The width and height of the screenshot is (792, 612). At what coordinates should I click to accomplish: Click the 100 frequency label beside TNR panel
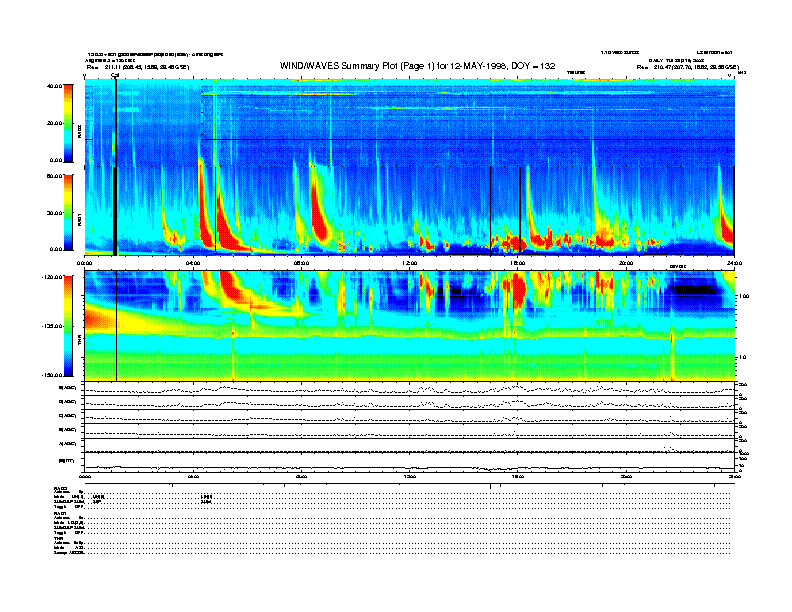(744, 296)
